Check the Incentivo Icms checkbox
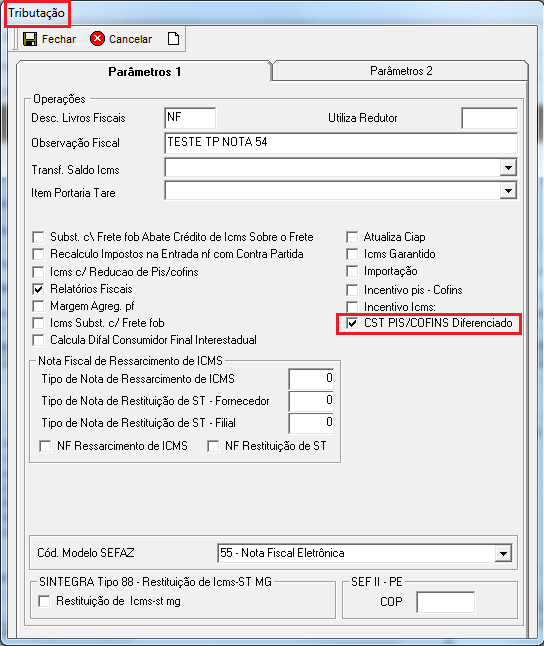The height and width of the screenshot is (646, 544). [x=352, y=307]
